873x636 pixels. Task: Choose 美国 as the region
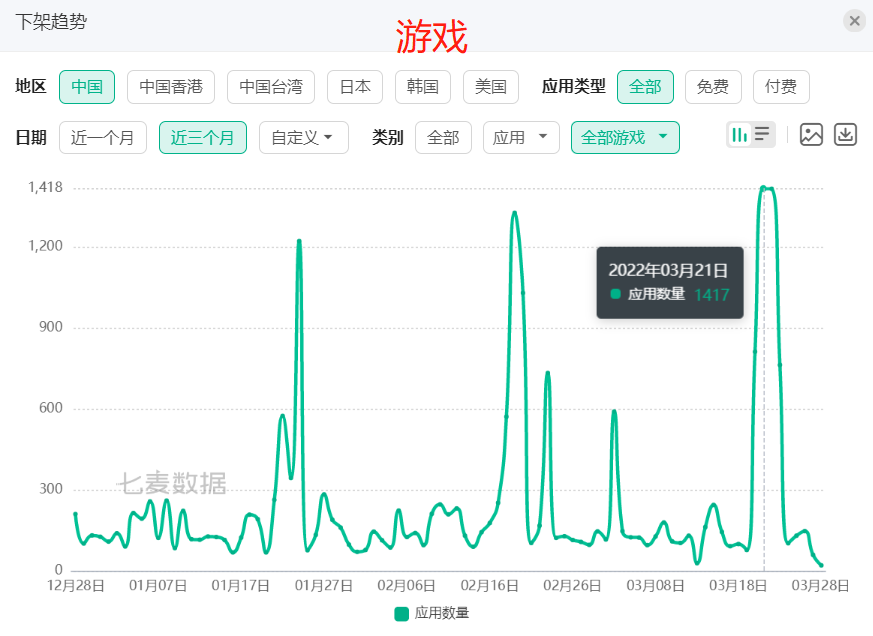(491, 87)
